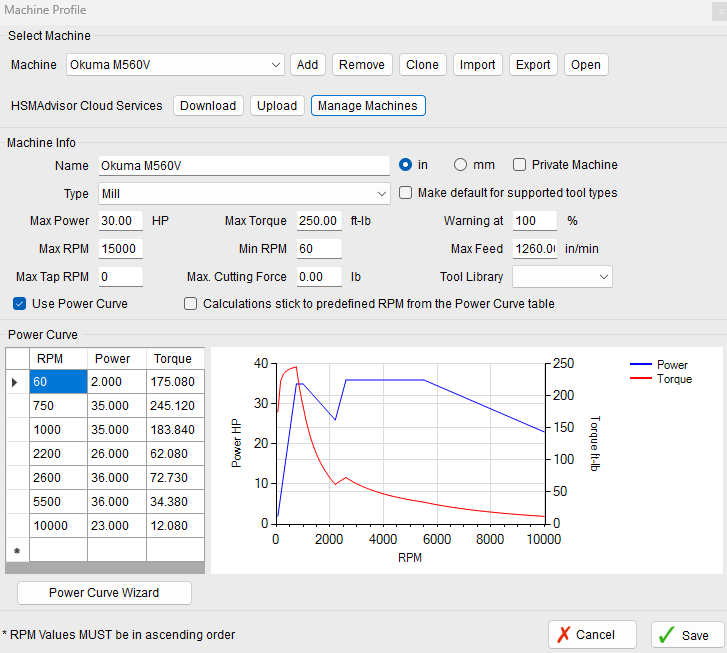
Task: Open the Machine selection dropdown
Action: [275, 64]
